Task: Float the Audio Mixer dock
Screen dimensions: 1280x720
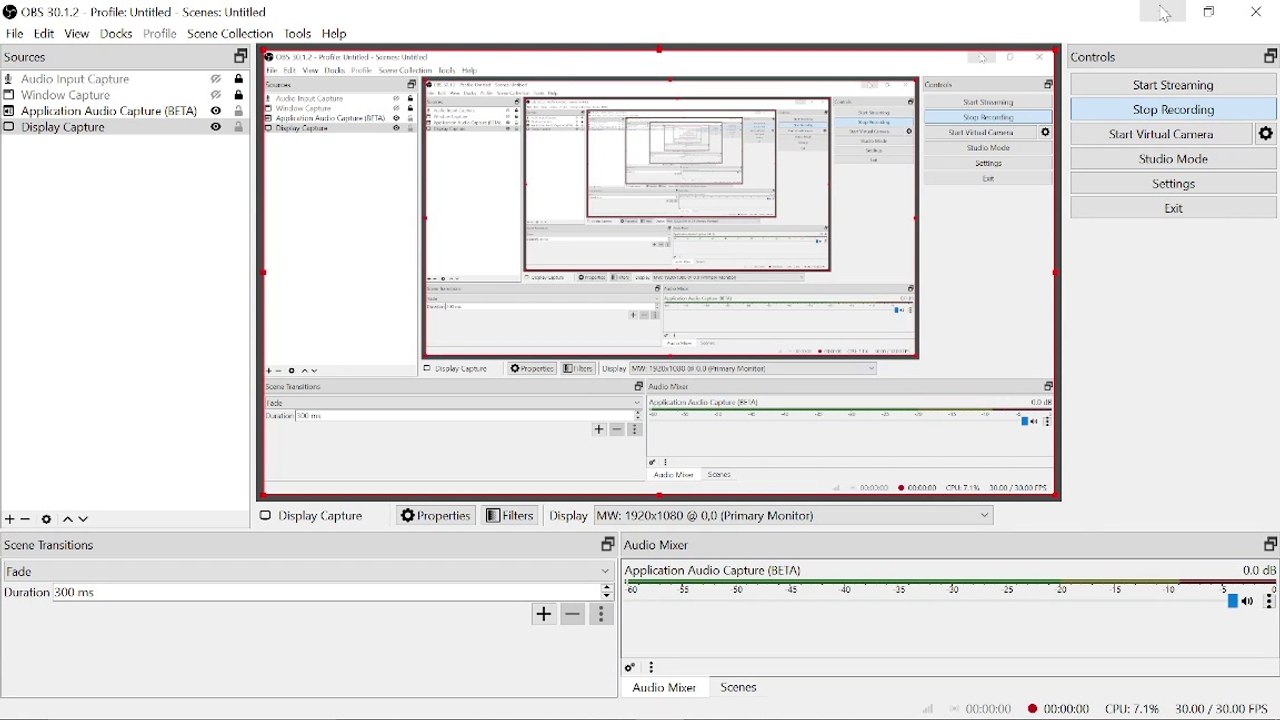Action: coord(1270,545)
